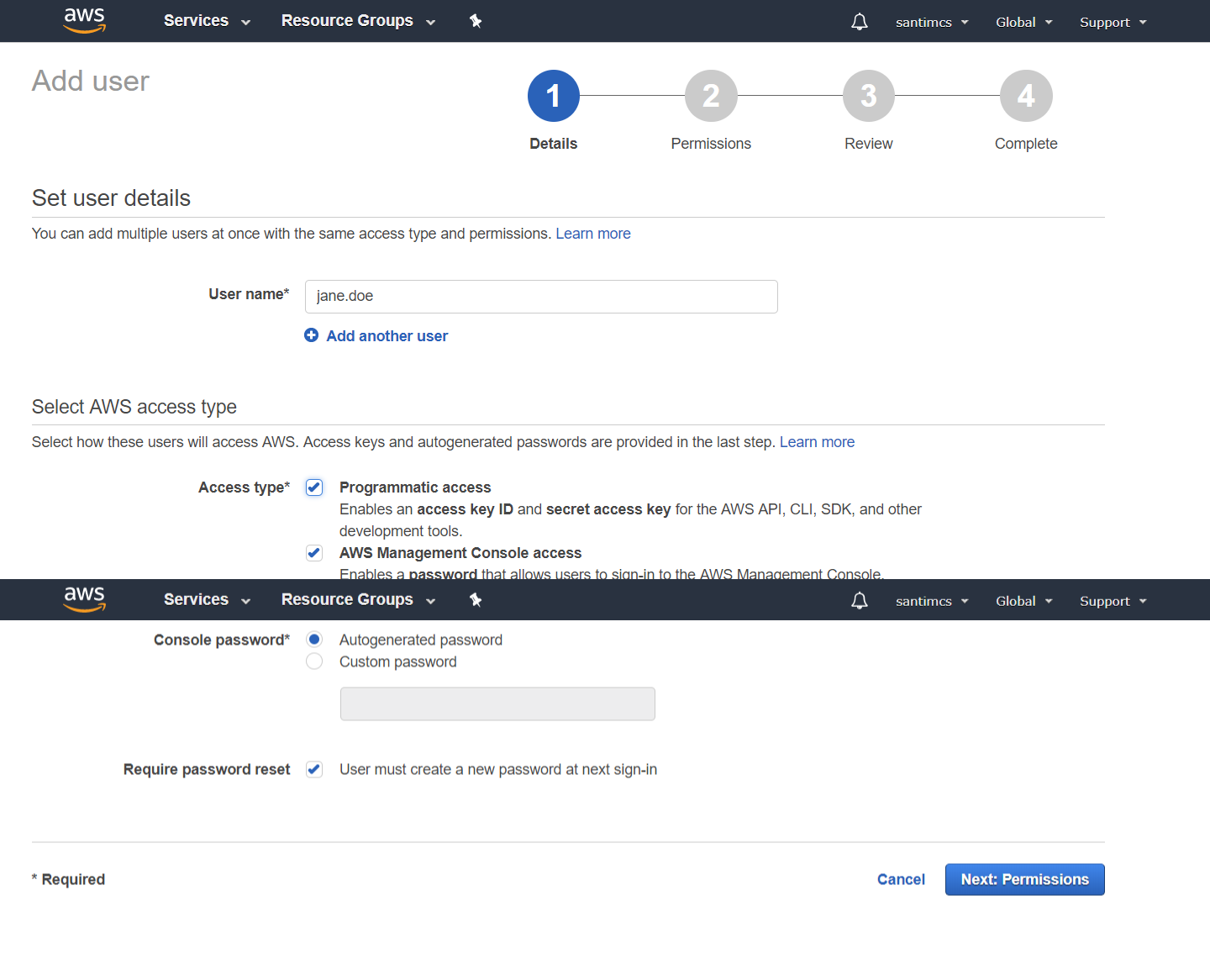1210x980 pixels.
Task: Click the Permissions step label
Action: click(711, 144)
